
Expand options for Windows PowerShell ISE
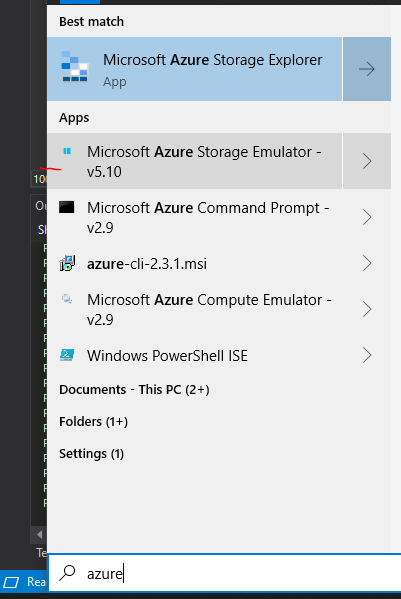(x=367, y=355)
